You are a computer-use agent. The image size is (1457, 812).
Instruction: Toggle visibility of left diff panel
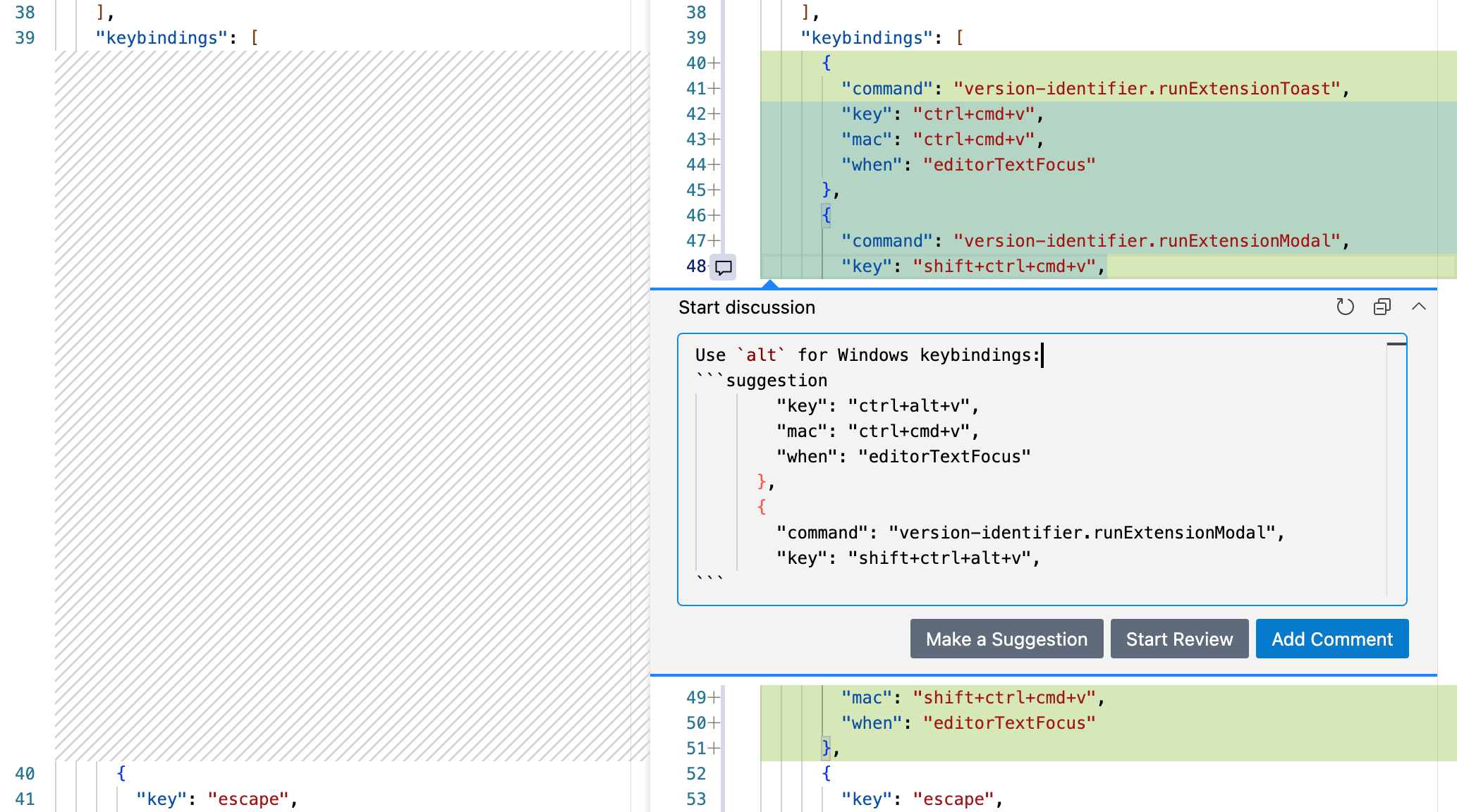1381,307
